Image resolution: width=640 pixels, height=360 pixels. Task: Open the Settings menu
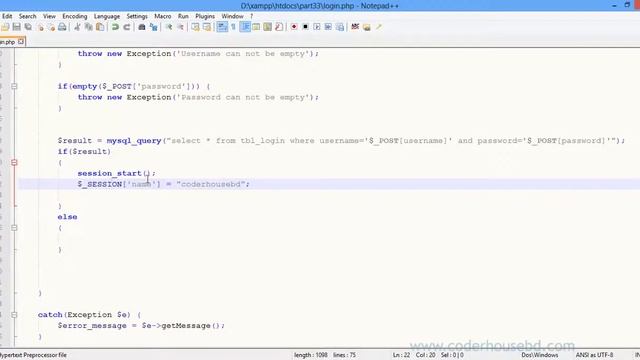point(137,16)
